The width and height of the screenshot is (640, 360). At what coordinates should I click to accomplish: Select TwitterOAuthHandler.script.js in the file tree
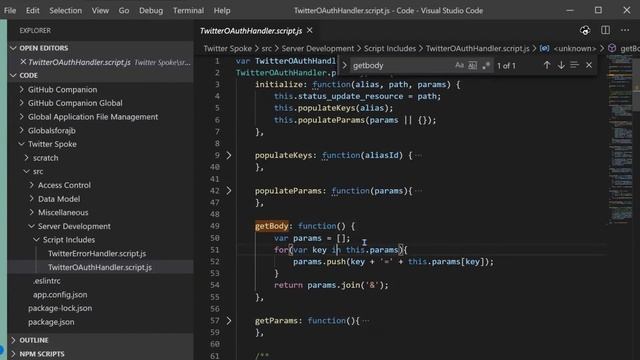[x=100, y=267]
